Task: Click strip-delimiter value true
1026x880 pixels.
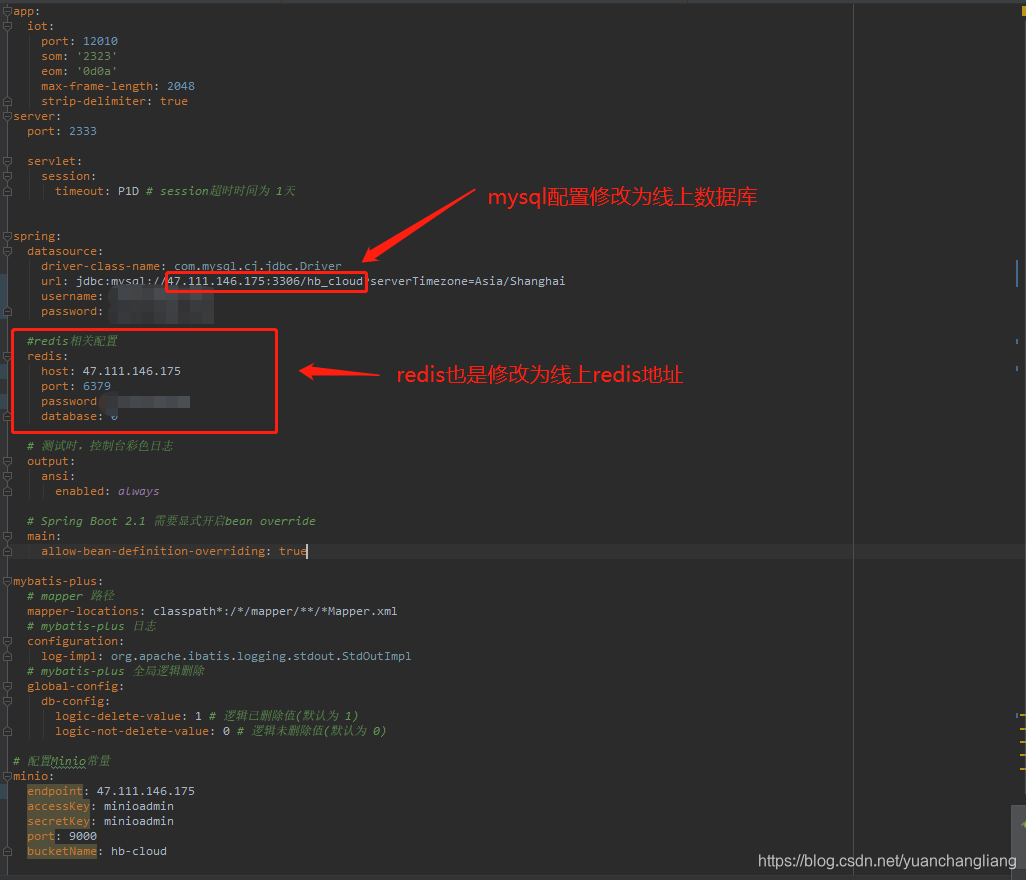Action: pyautogui.click(x=174, y=101)
